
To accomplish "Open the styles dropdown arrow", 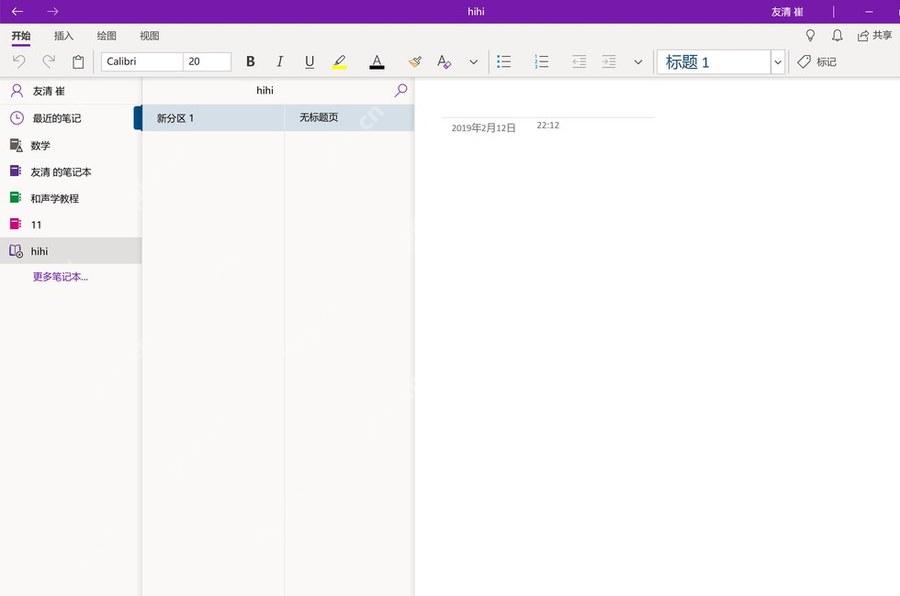I will pos(778,61).
